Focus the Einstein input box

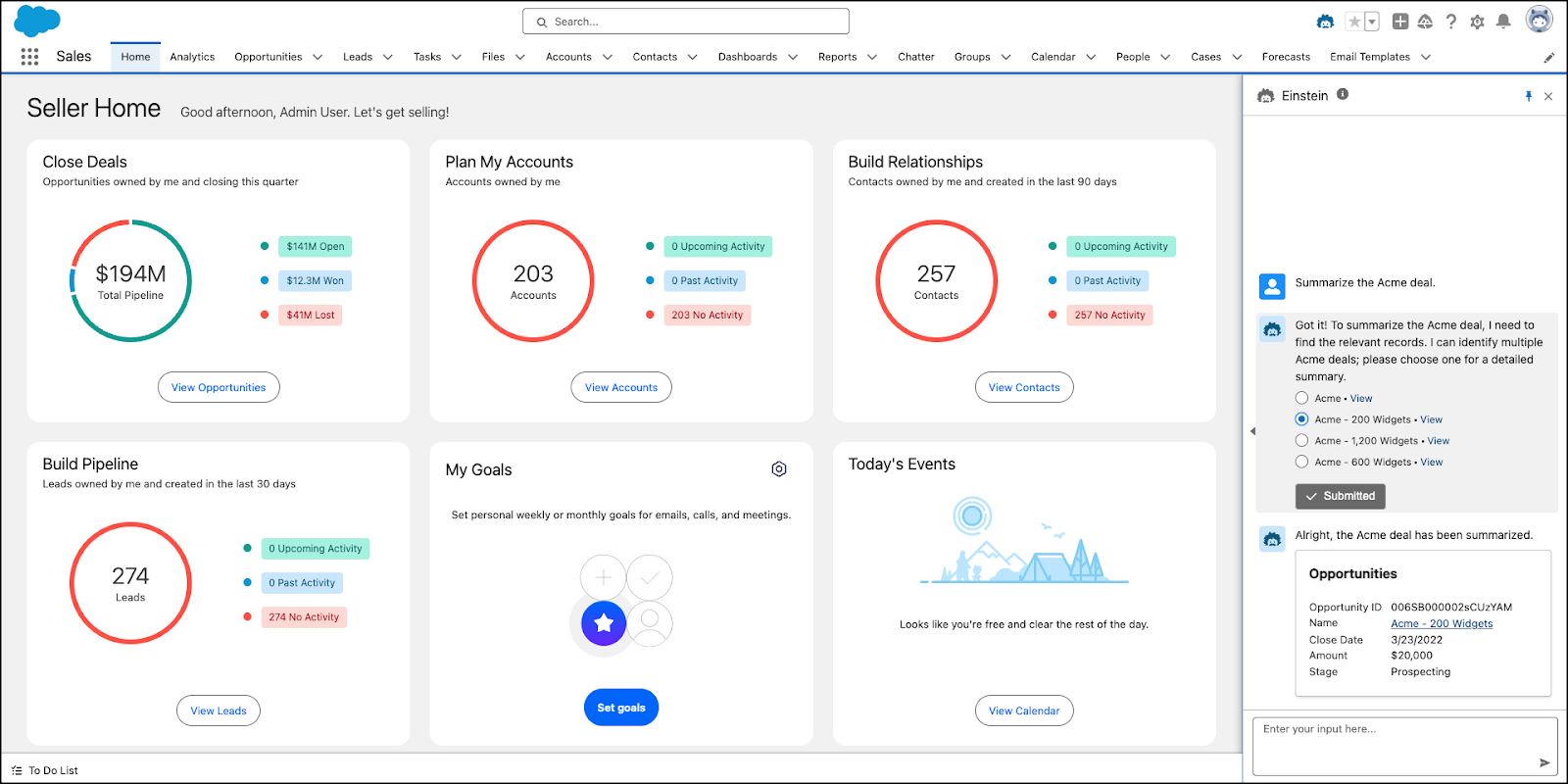[x=1404, y=746]
